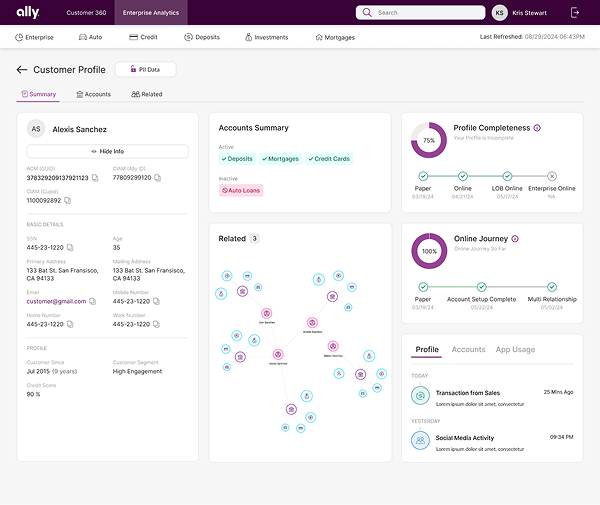Copy the Mobile Number
The image size is (600, 505).
156,301
